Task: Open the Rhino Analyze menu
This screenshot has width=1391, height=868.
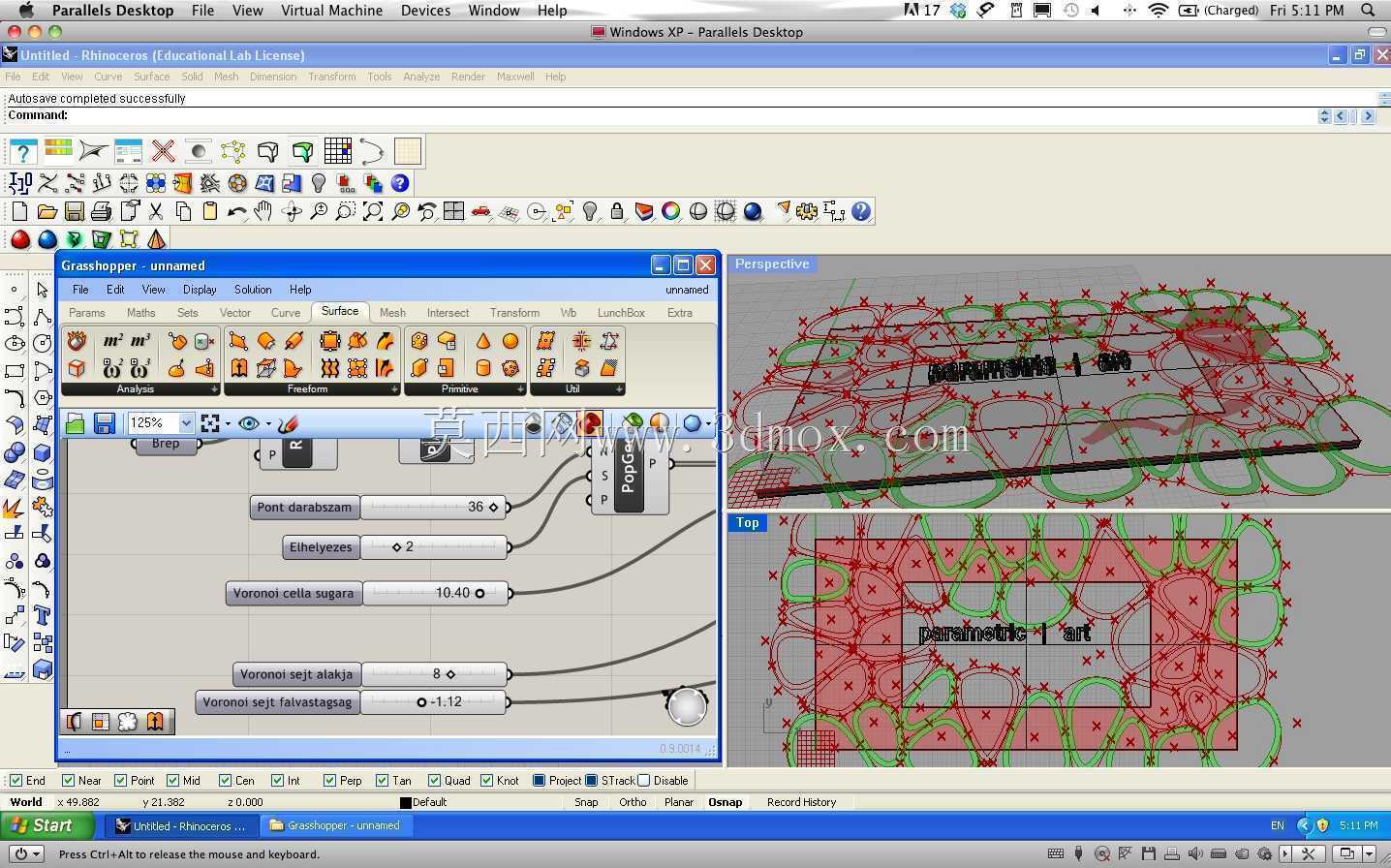Action: 421,77
